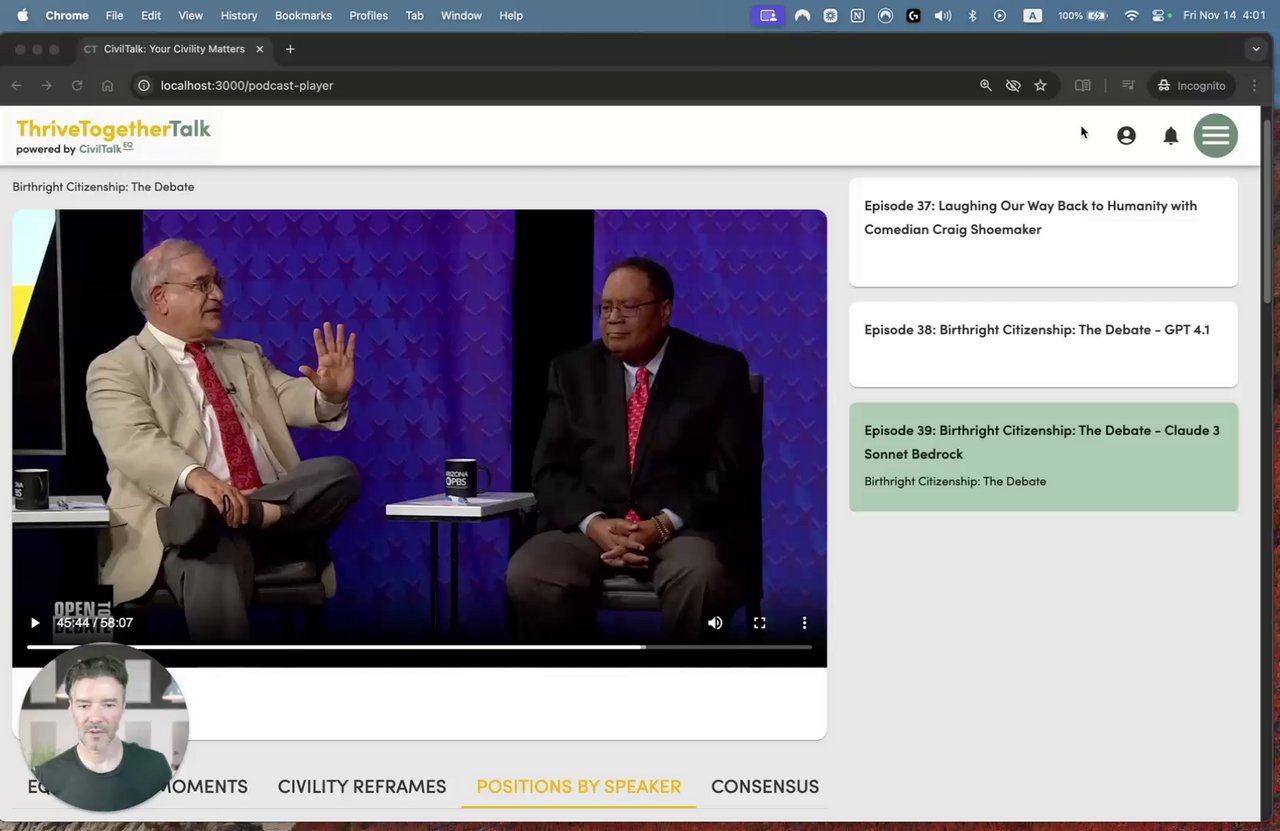Open the video player's three-dot options menu
1280x831 pixels.
pyautogui.click(x=804, y=623)
